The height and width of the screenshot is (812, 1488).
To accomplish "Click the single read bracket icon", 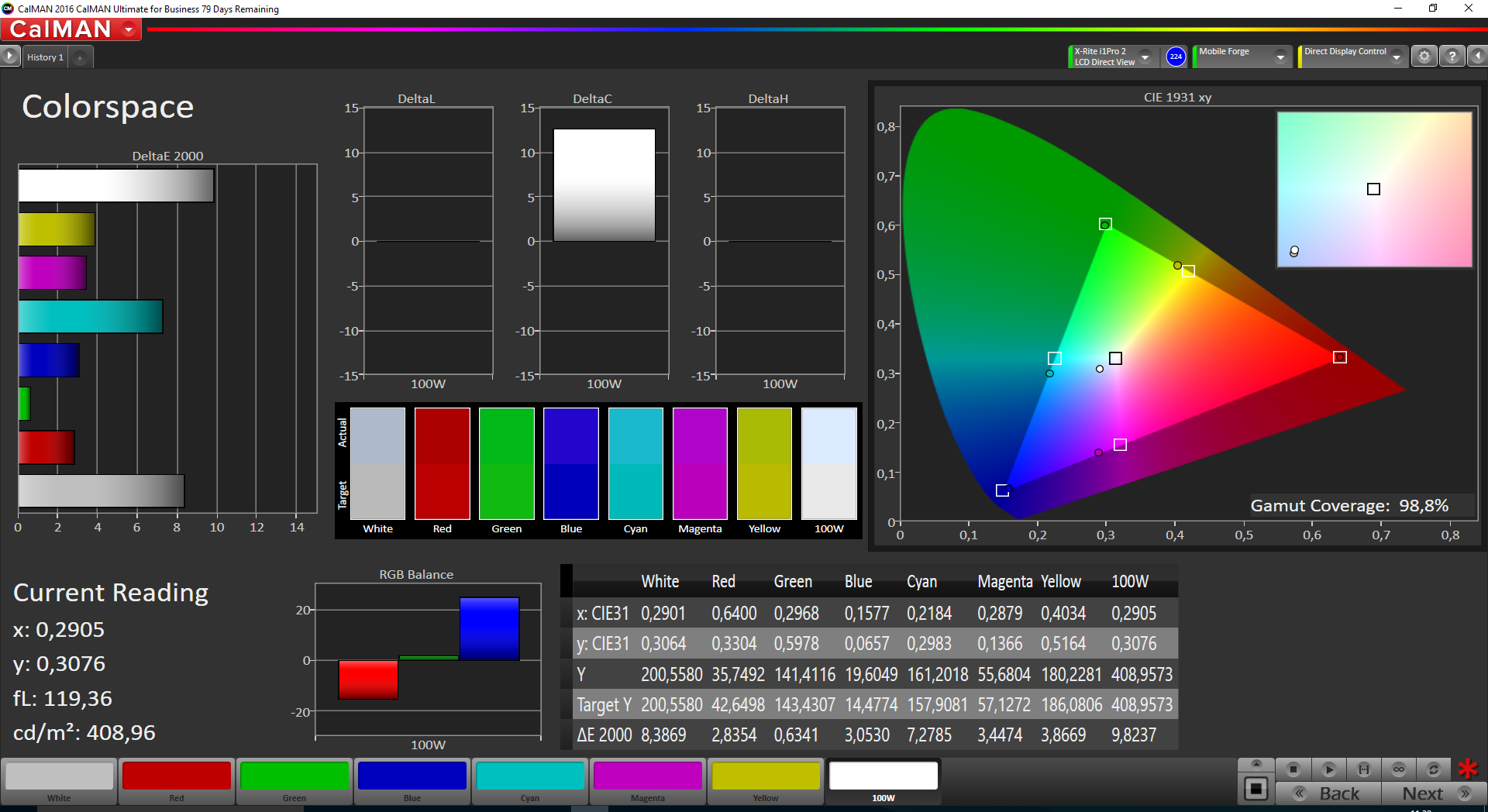I will point(1364,769).
